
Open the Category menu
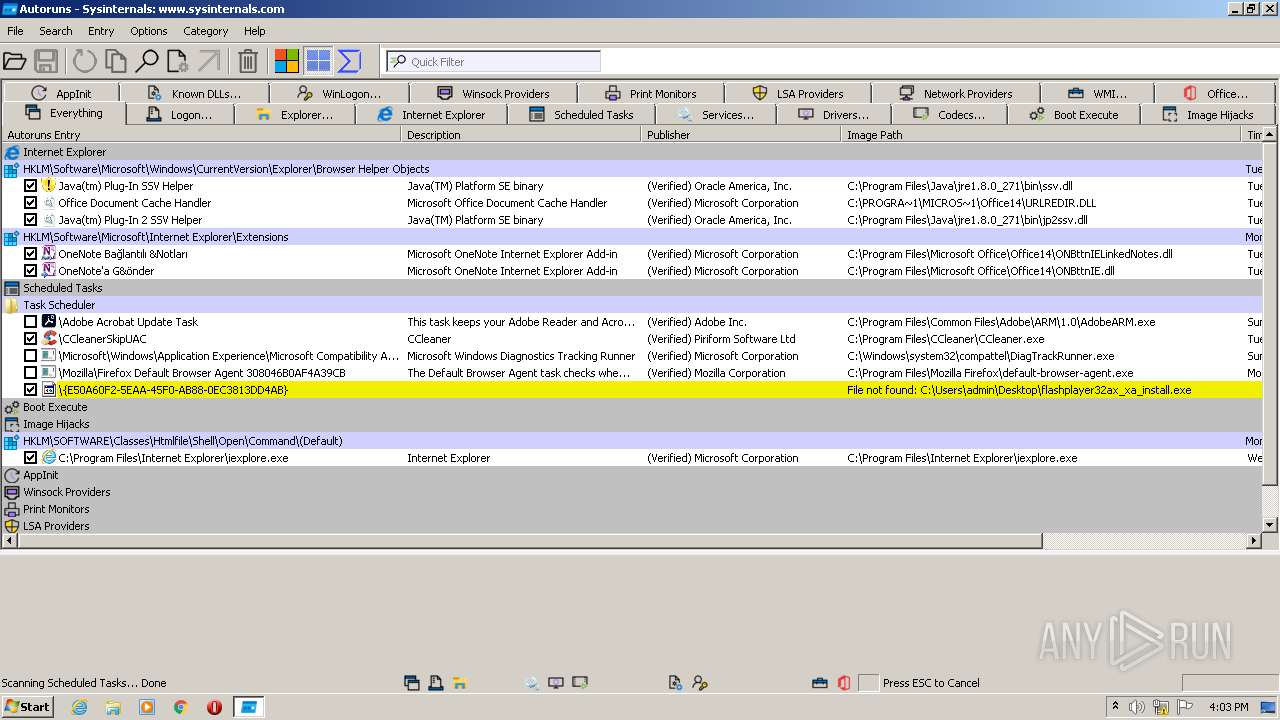(206, 31)
